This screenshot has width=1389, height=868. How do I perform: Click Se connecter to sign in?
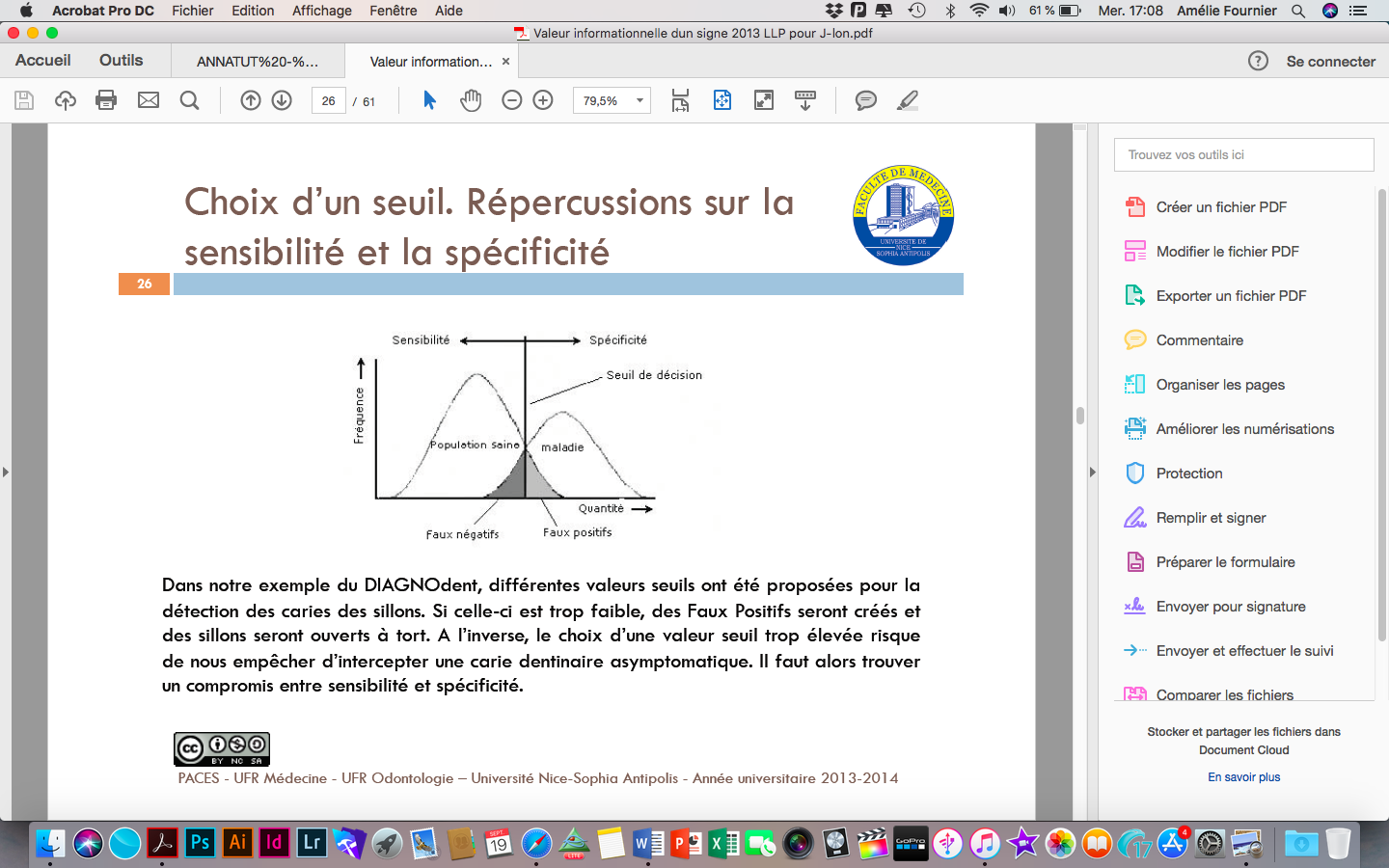click(1330, 62)
